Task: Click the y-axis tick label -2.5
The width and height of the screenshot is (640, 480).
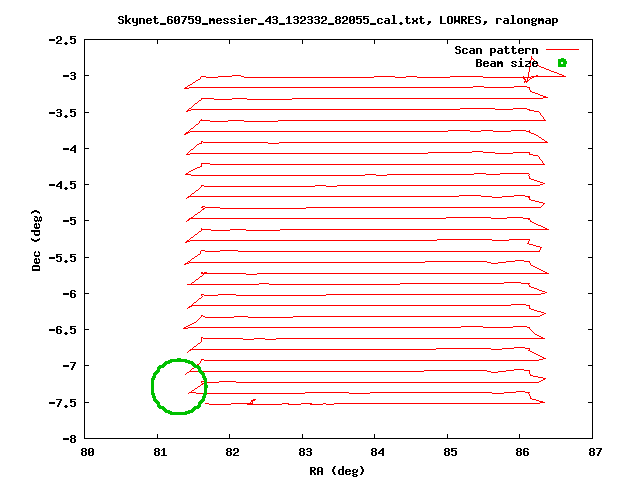Action: (x=62, y=40)
